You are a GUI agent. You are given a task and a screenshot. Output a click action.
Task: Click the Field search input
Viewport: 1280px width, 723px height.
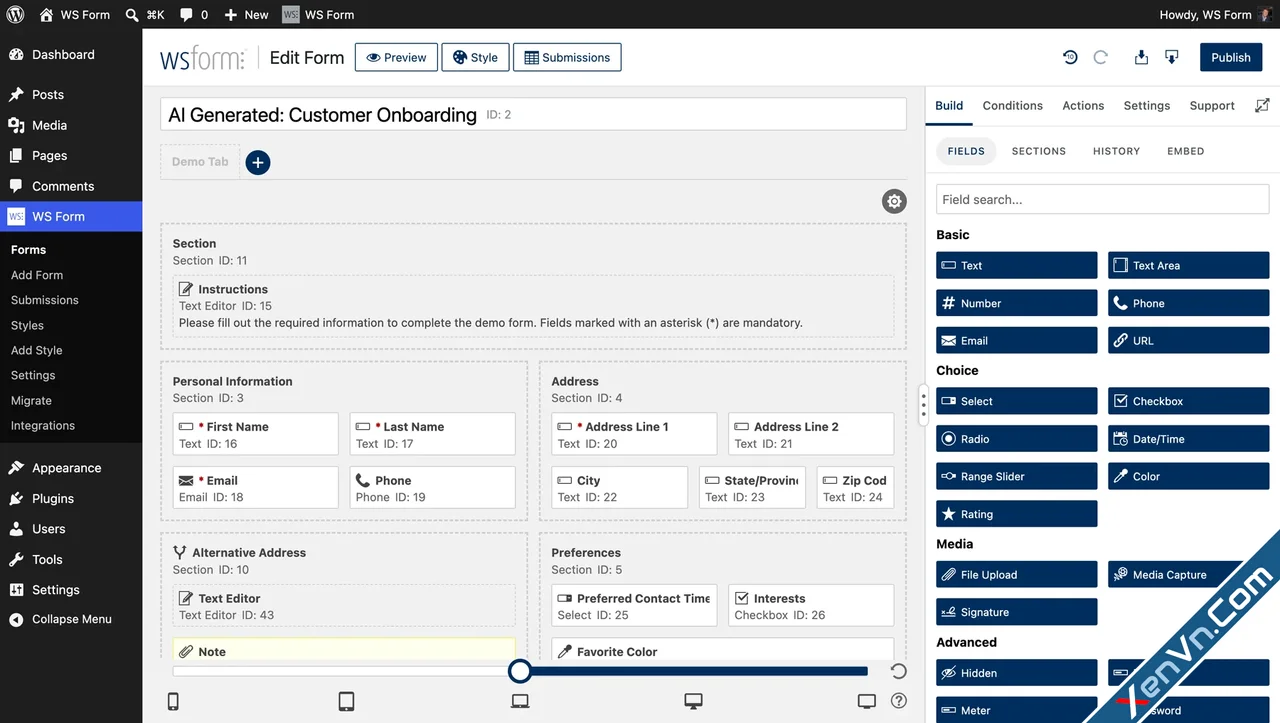tap(1103, 199)
